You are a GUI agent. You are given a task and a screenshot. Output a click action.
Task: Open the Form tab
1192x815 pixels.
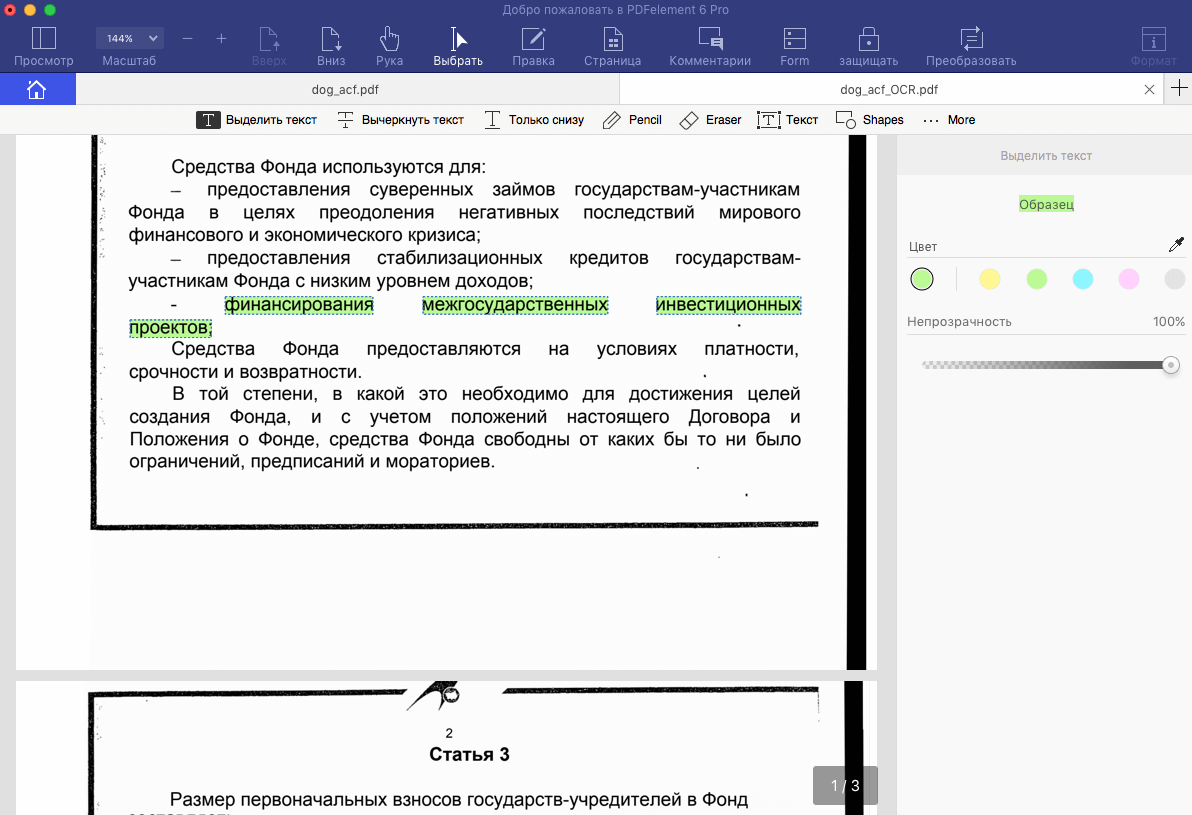794,46
